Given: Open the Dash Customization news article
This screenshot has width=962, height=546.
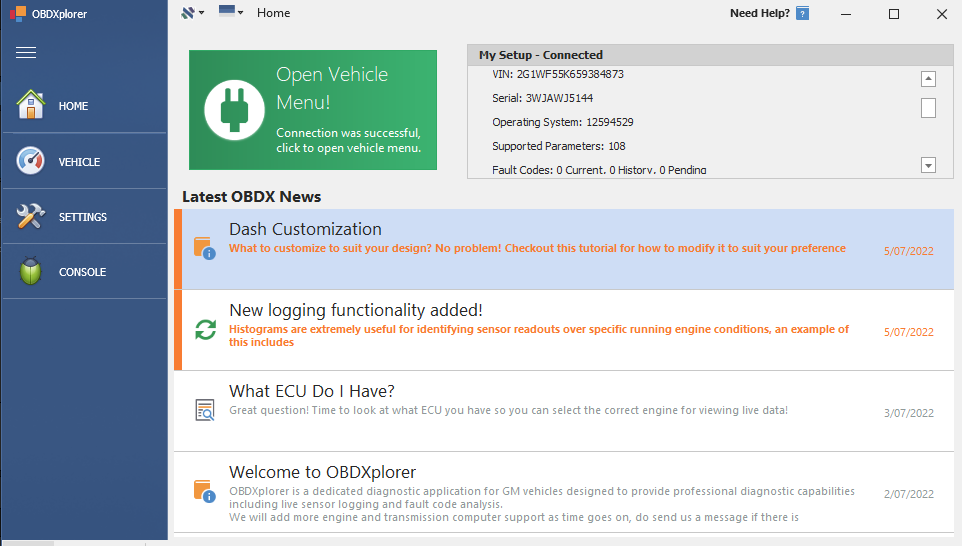Looking at the screenshot, I should click(564, 249).
